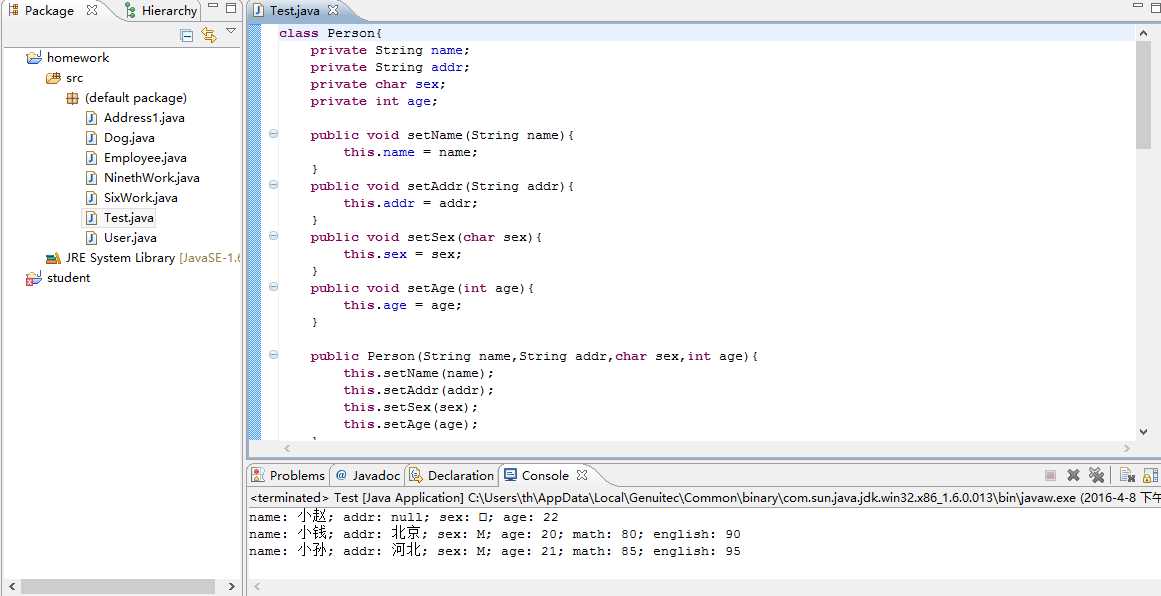Click the Package Explorer horizontal scrollbar thumb
Image resolution: width=1161 pixels, height=596 pixels.
[117, 586]
